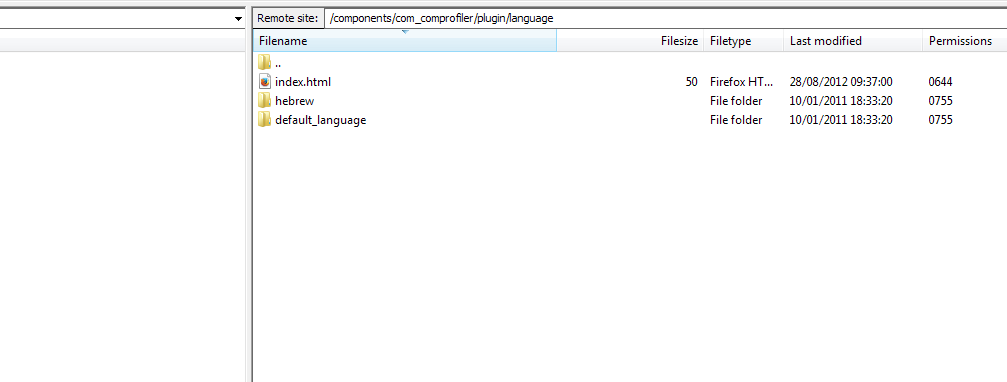Click the hebrew folder's last modified date

[841, 101]
